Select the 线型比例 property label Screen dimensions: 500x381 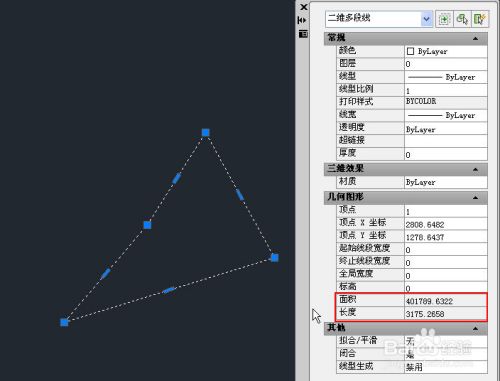click(x=356, y=89)
